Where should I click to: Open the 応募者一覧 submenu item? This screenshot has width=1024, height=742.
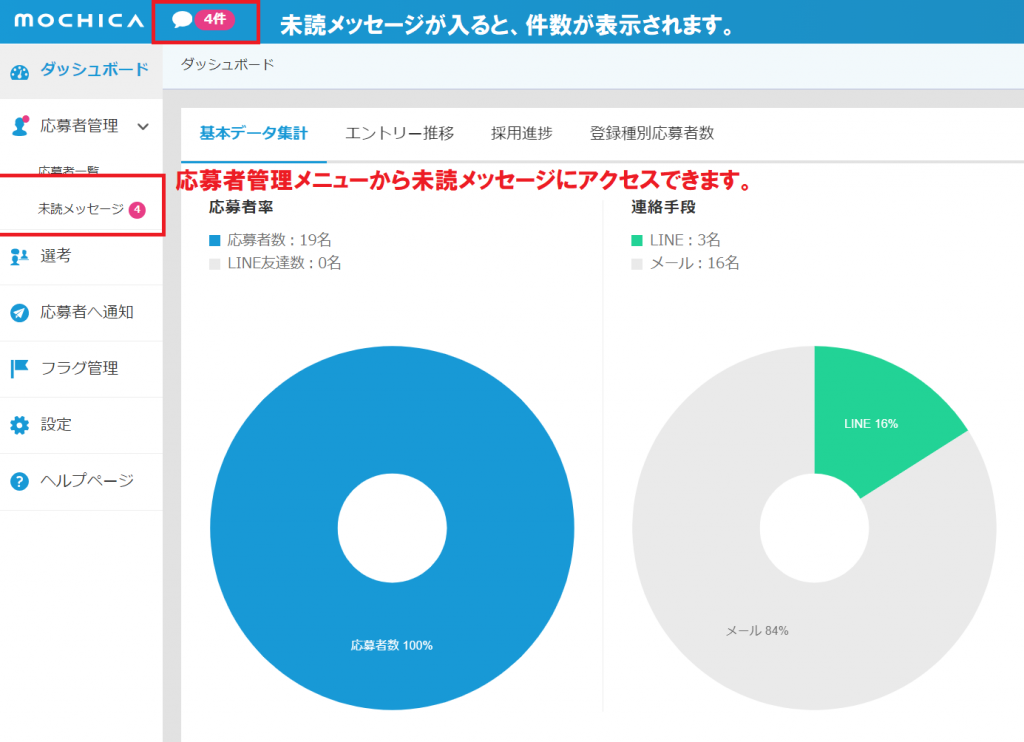(68, 170)
